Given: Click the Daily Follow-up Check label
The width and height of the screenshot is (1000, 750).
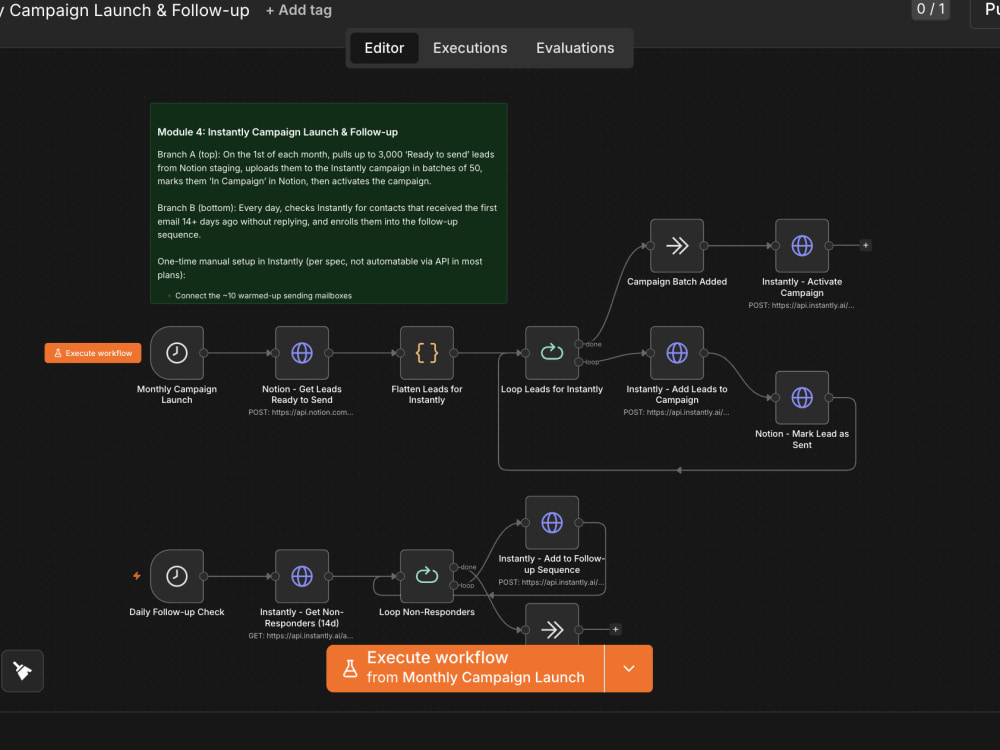Looking at the screenshot, I should 177,612.
